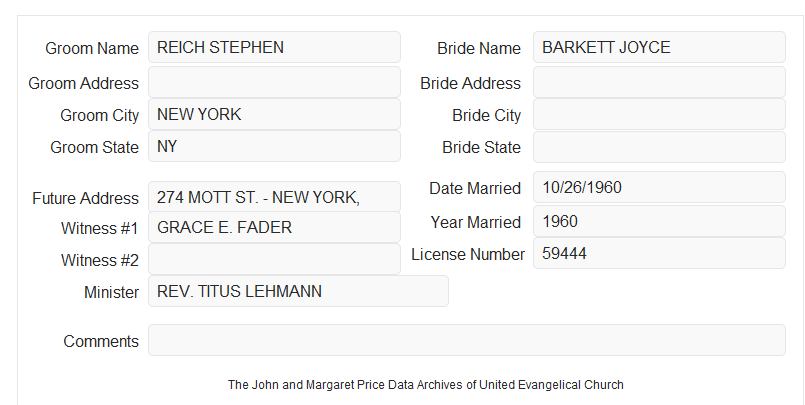Select the empty Bride State field
Screen dimensions: 805x405
pos(659,147)
